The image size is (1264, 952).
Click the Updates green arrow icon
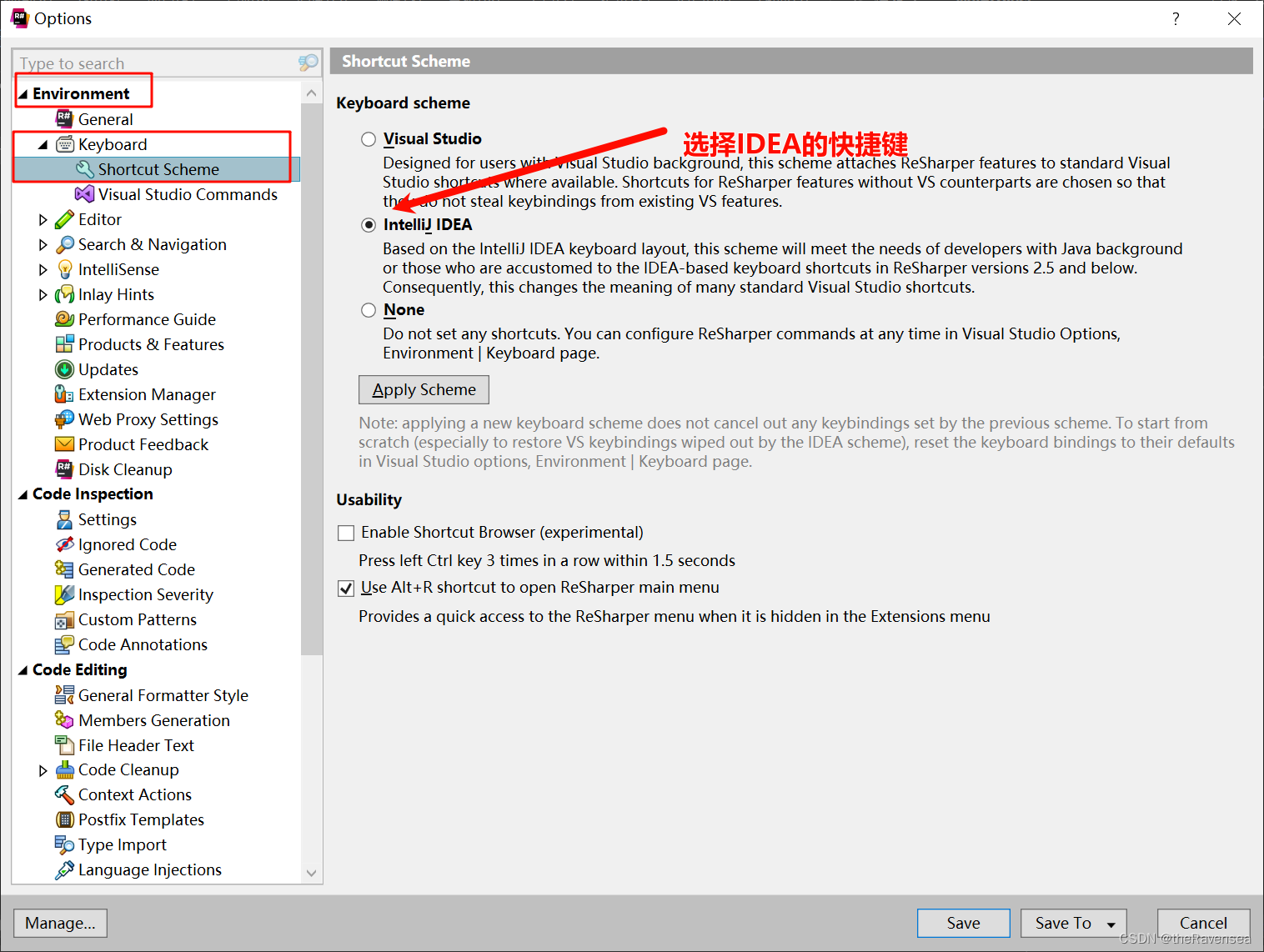tap(64, 369)
